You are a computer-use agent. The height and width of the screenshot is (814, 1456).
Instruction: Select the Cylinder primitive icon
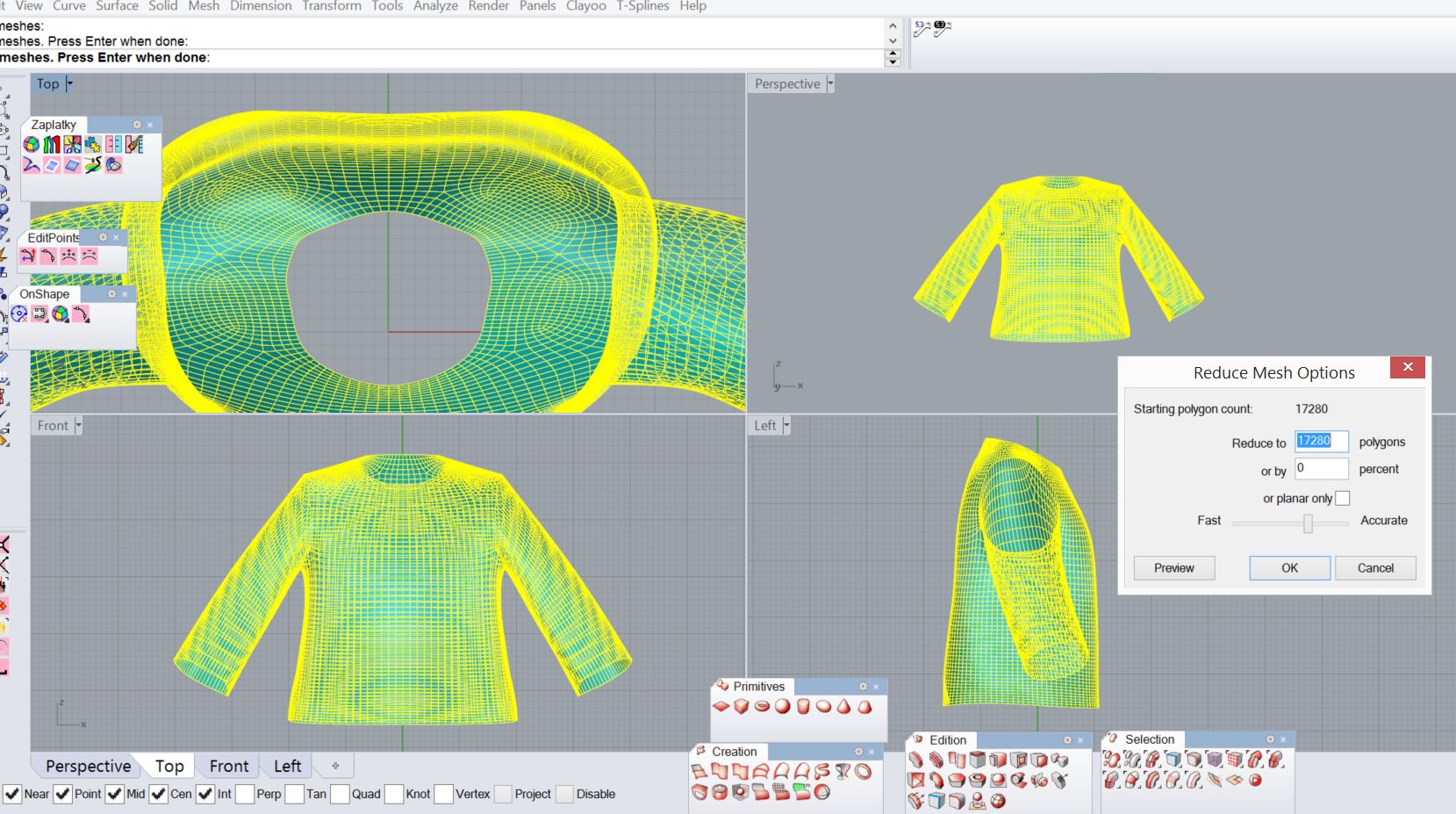[x=803, y=707]
